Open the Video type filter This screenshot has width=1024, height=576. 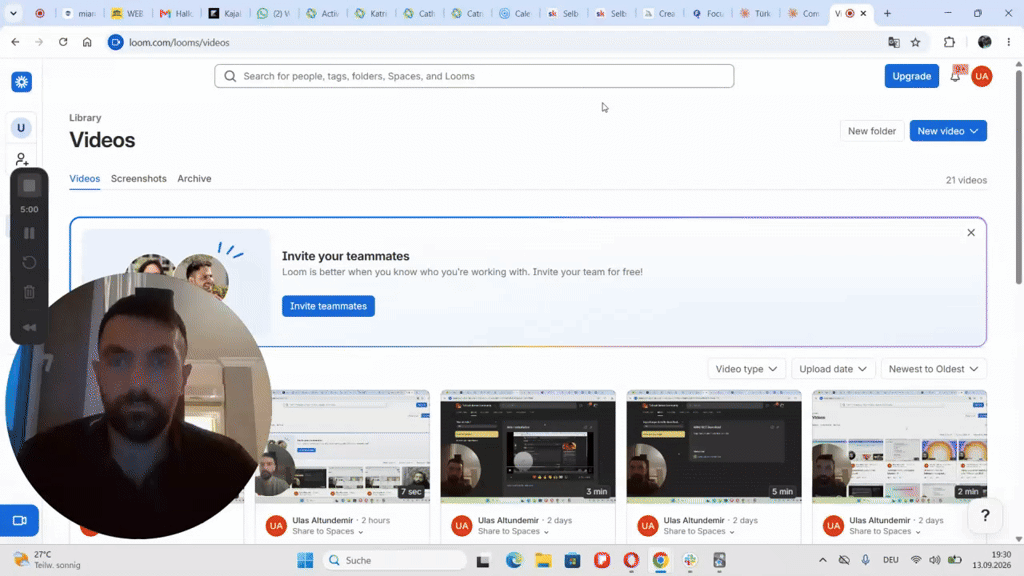tap(746, 369)
